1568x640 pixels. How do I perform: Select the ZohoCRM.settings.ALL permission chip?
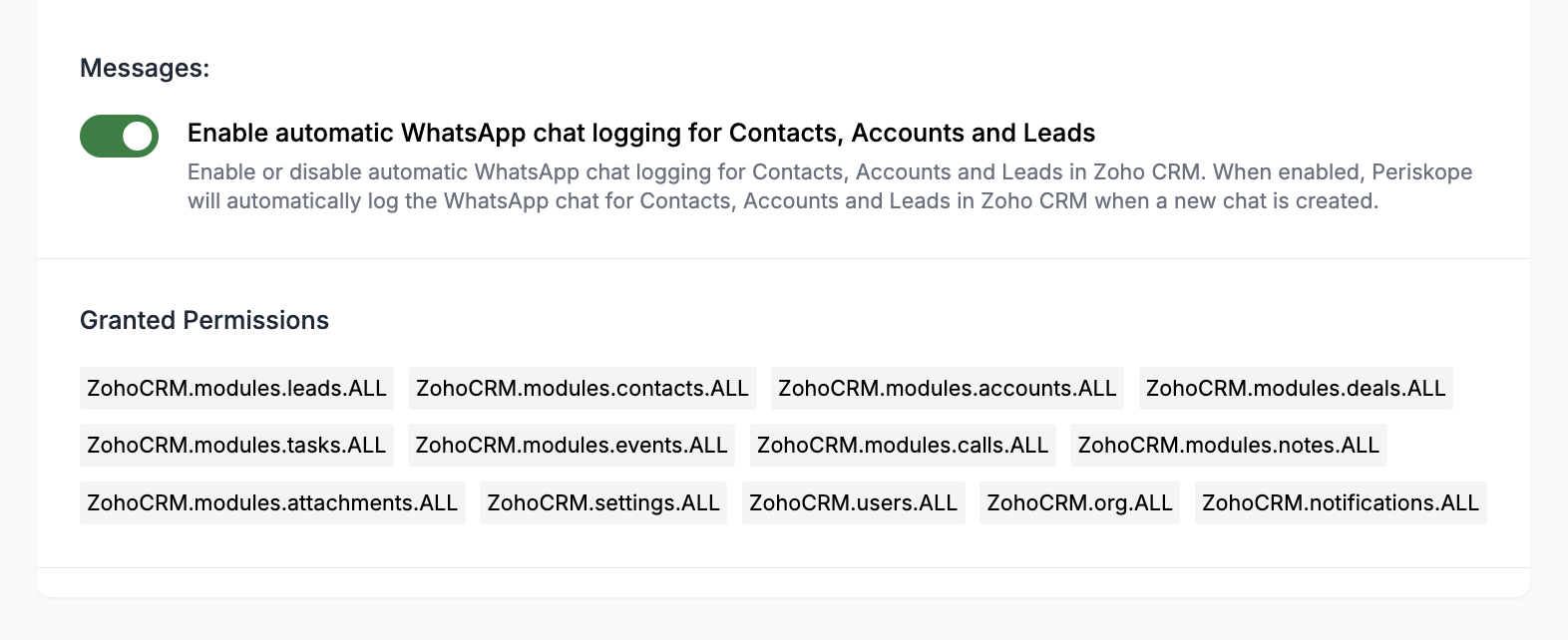[x=603, y=502]
